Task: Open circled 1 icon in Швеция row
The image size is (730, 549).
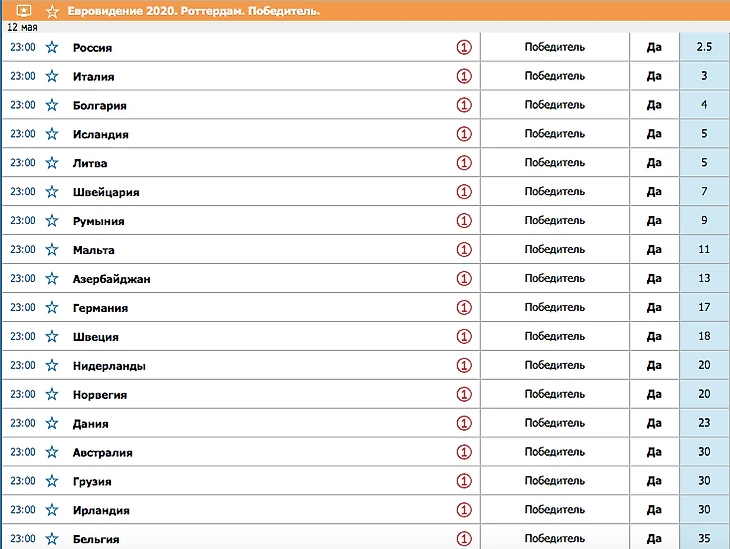Action: pos(464,336)
